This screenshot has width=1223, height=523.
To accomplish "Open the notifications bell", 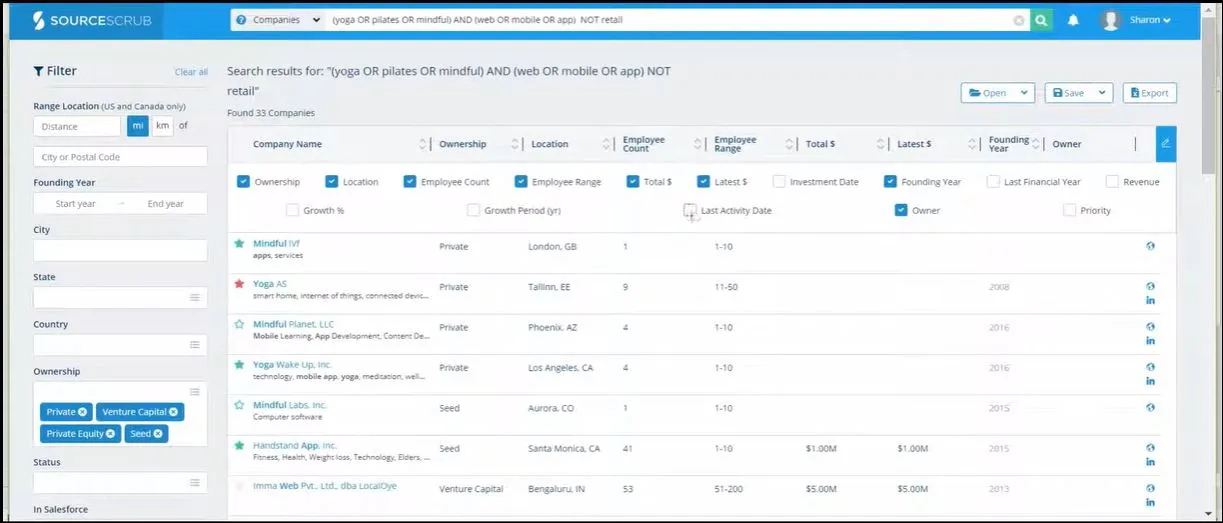I will coord(1073,20).
